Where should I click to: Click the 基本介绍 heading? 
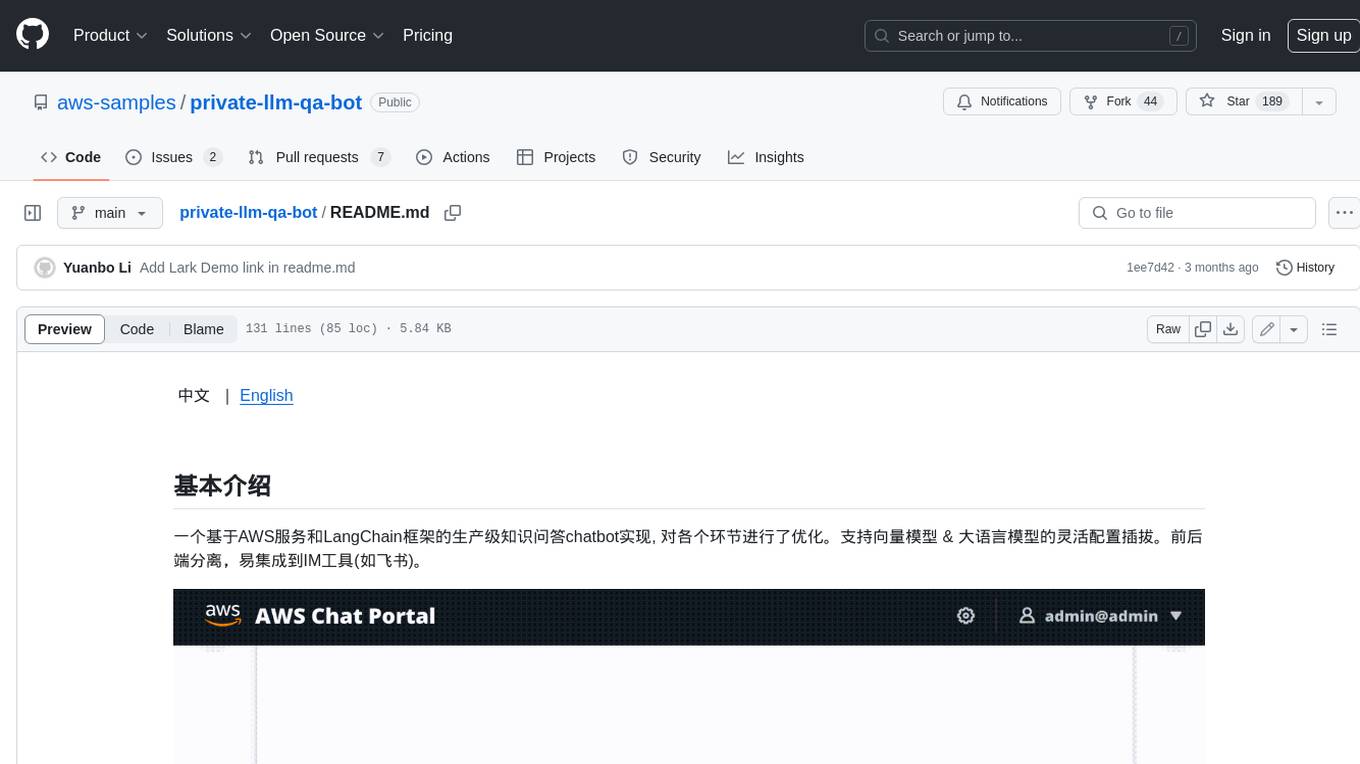pyautogui.click(x=222, y=486)
